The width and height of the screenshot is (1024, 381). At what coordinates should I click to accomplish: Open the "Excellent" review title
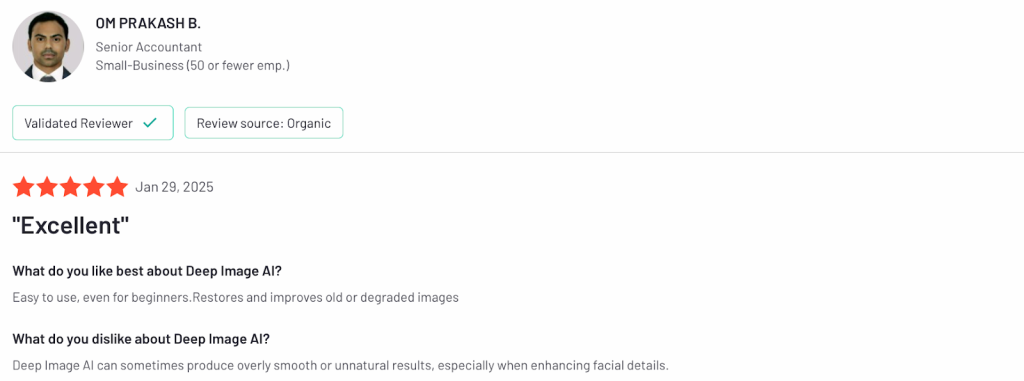tap(71, 226)
